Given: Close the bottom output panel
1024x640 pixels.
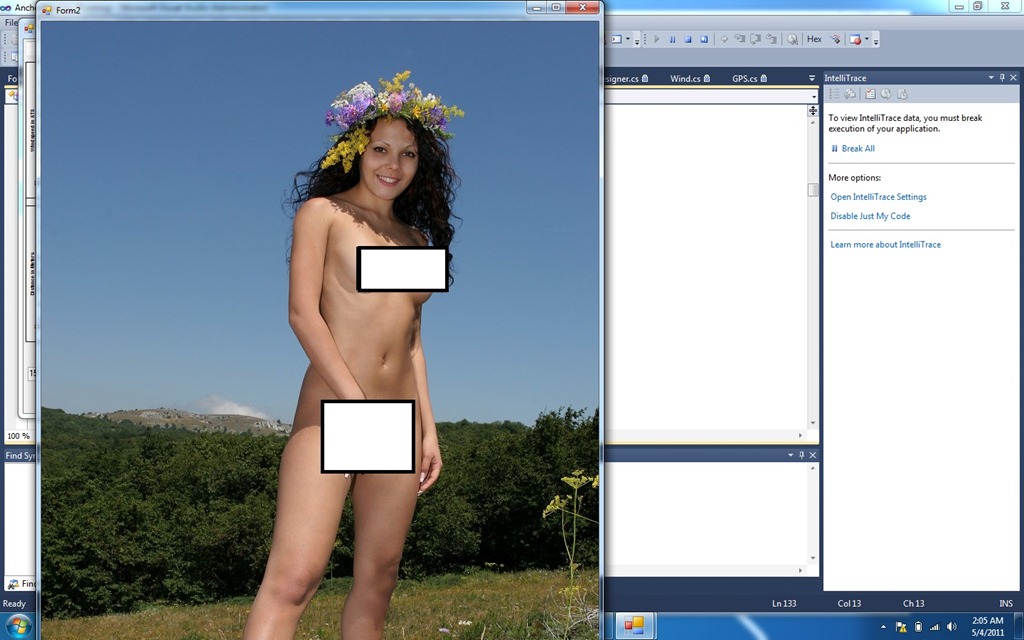Looking at the screenshot, I should tap(812, 455).
